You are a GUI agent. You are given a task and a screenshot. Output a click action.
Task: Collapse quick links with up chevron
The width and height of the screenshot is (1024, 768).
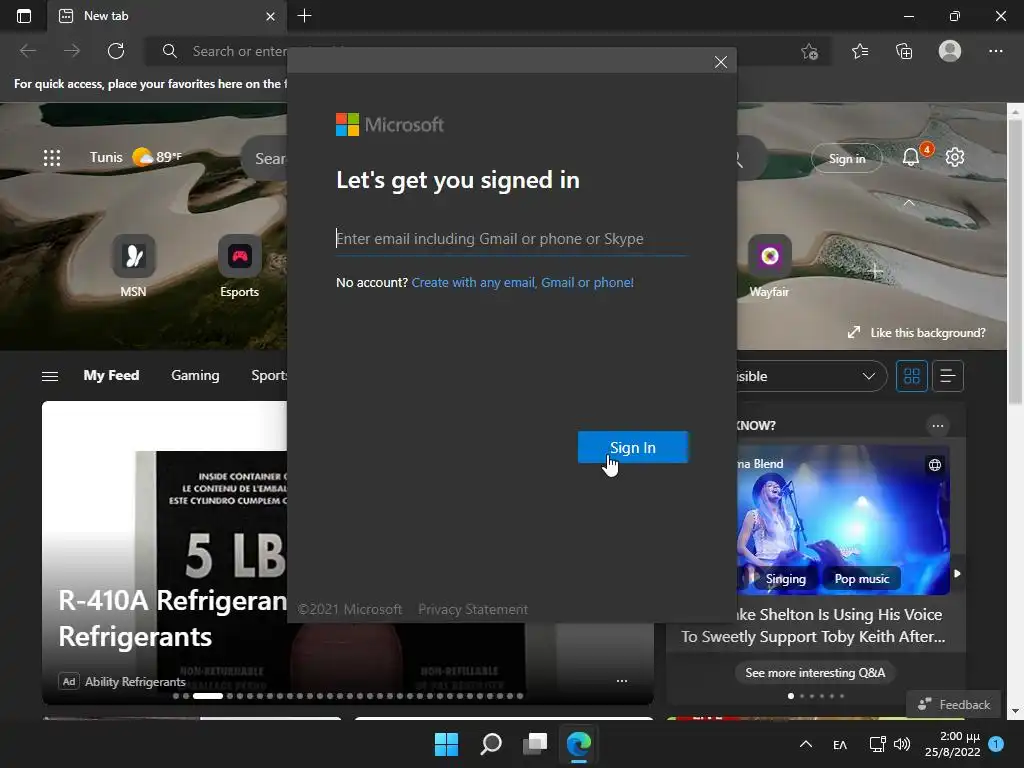pyautogui.click(x=908, y=203)
